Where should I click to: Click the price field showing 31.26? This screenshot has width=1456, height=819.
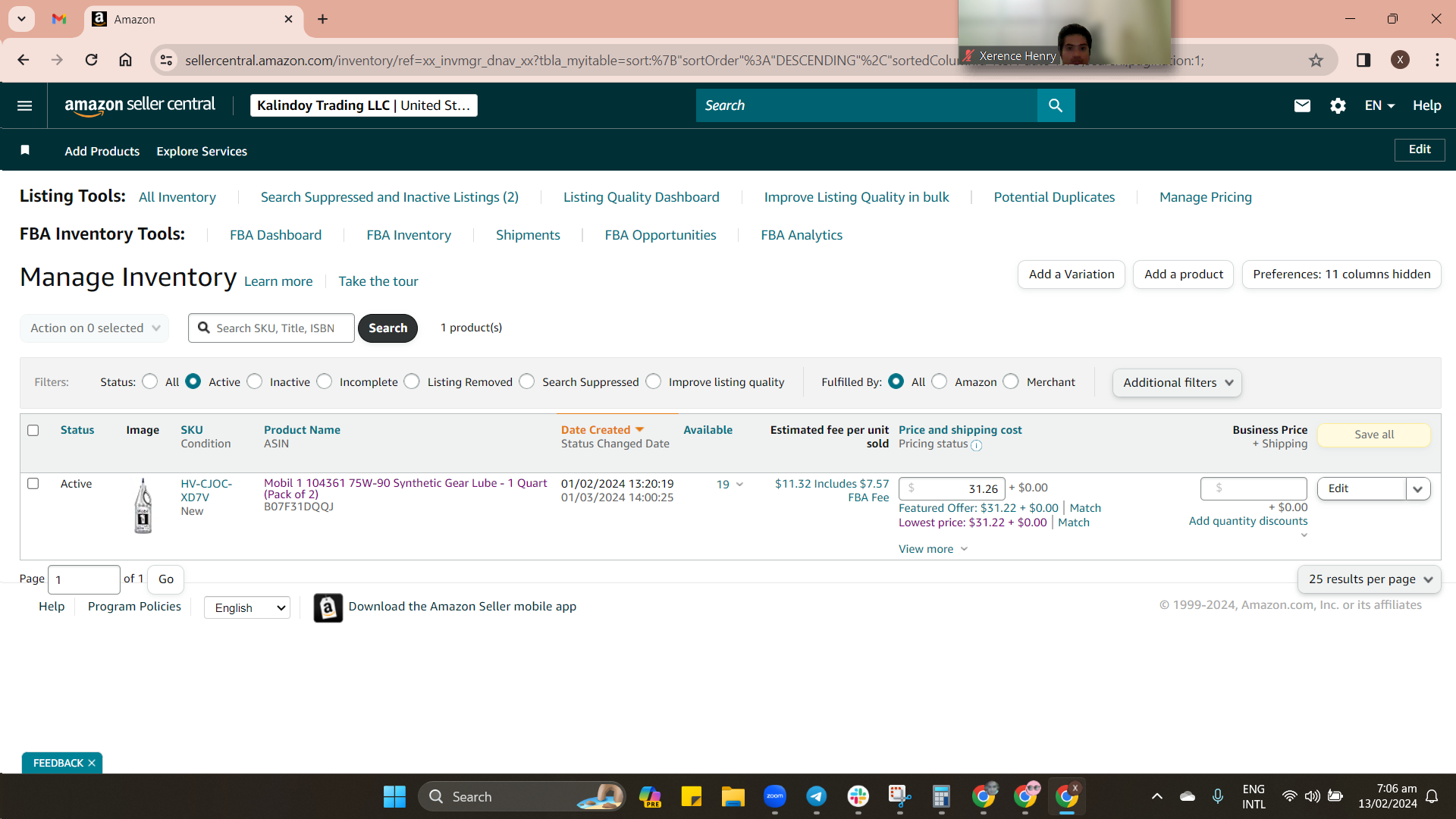pos(952,489)
